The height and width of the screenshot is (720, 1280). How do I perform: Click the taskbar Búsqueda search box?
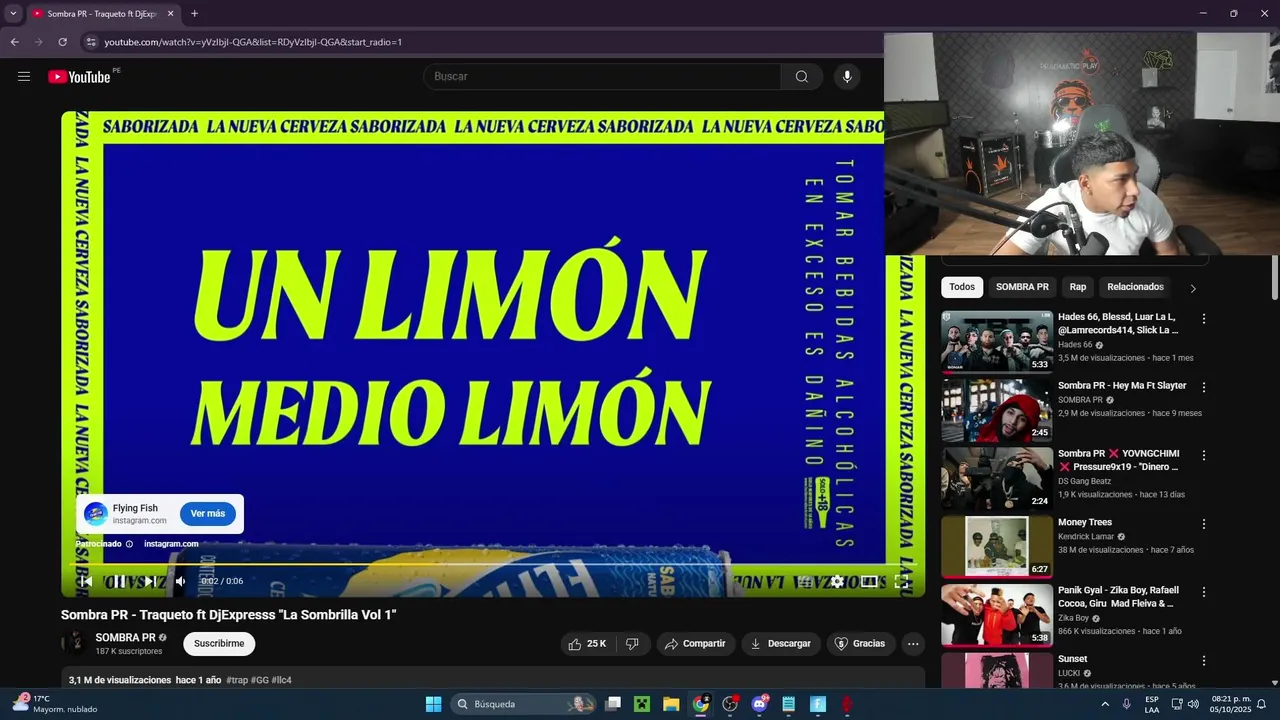(x=522, y=704)
